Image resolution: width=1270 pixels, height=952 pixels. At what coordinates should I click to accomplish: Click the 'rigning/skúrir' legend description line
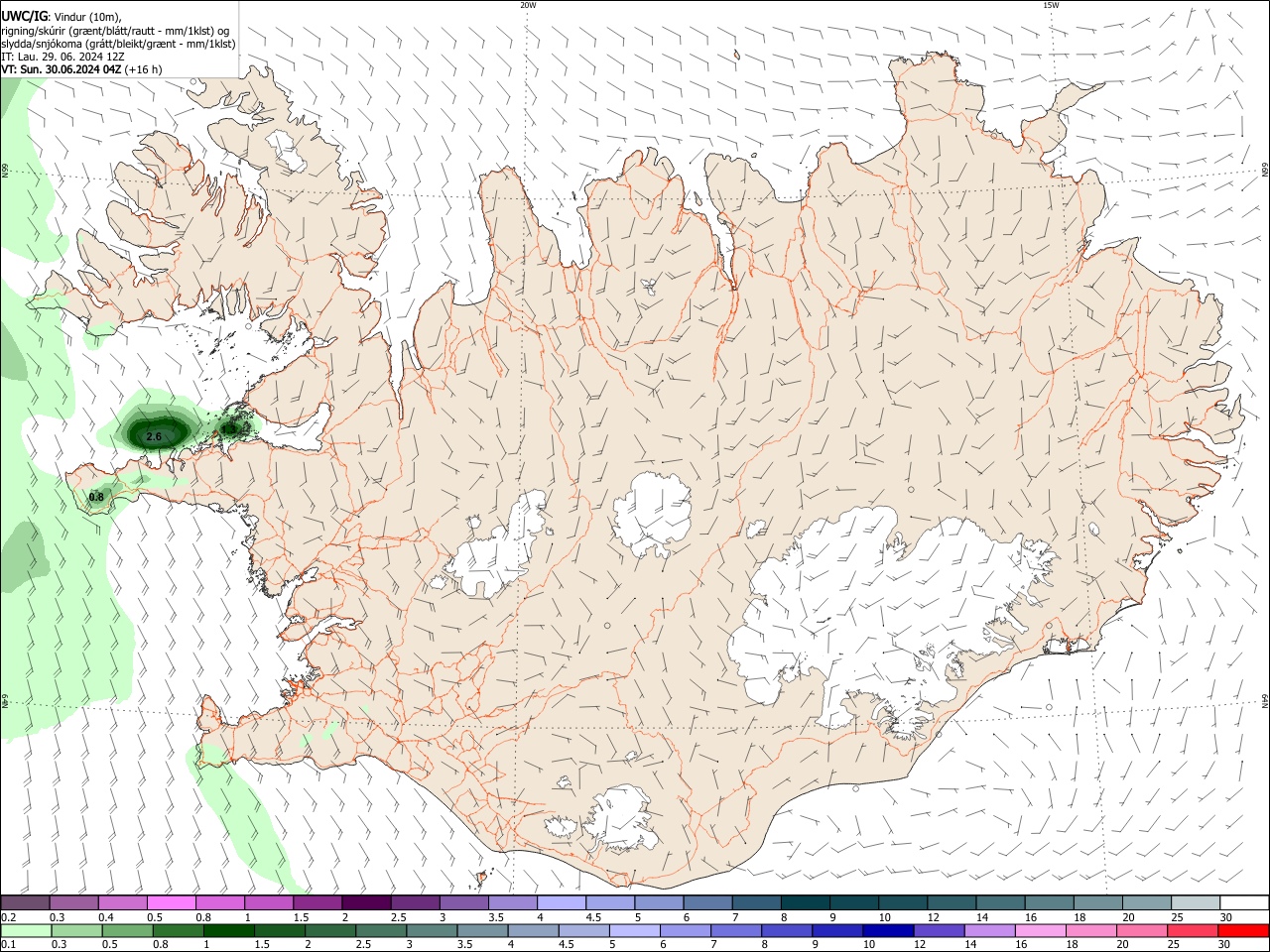pyautogui.click(x=115, y=31)
